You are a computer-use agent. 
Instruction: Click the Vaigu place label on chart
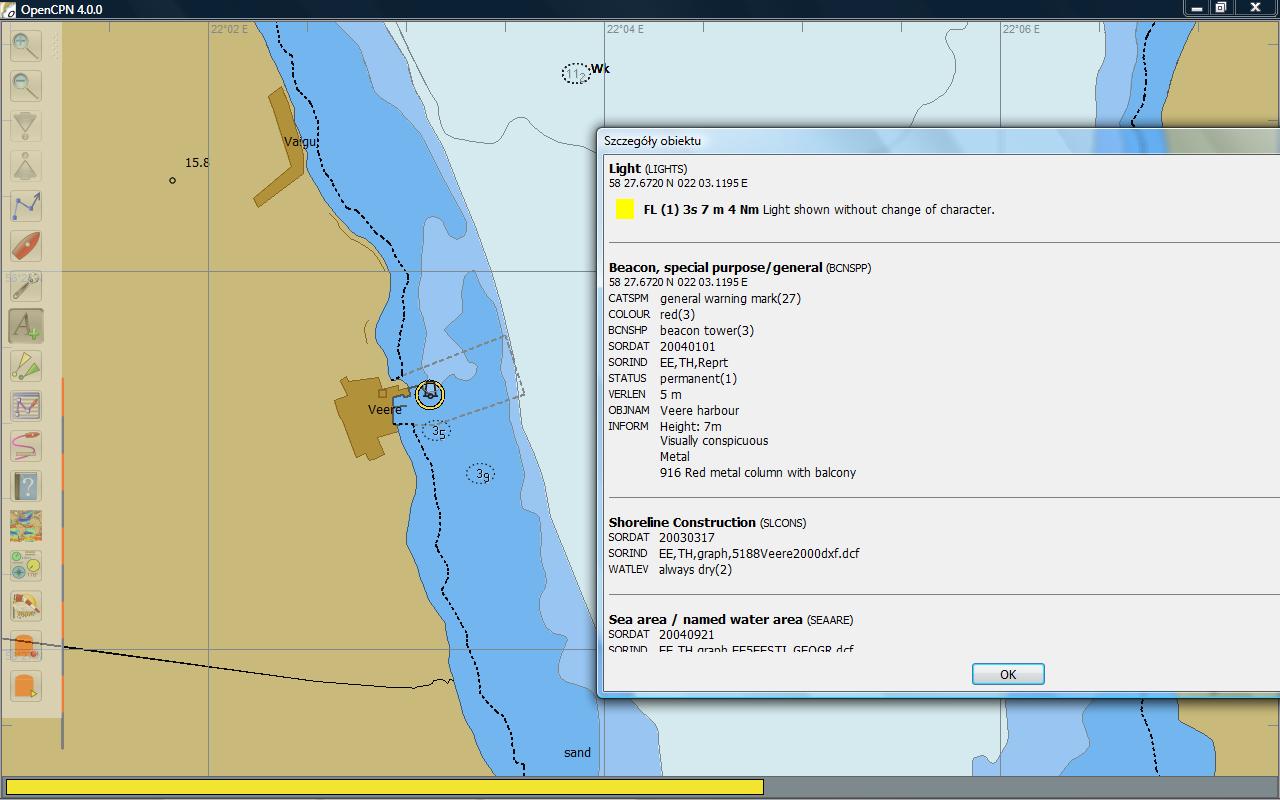click(301, 142)
